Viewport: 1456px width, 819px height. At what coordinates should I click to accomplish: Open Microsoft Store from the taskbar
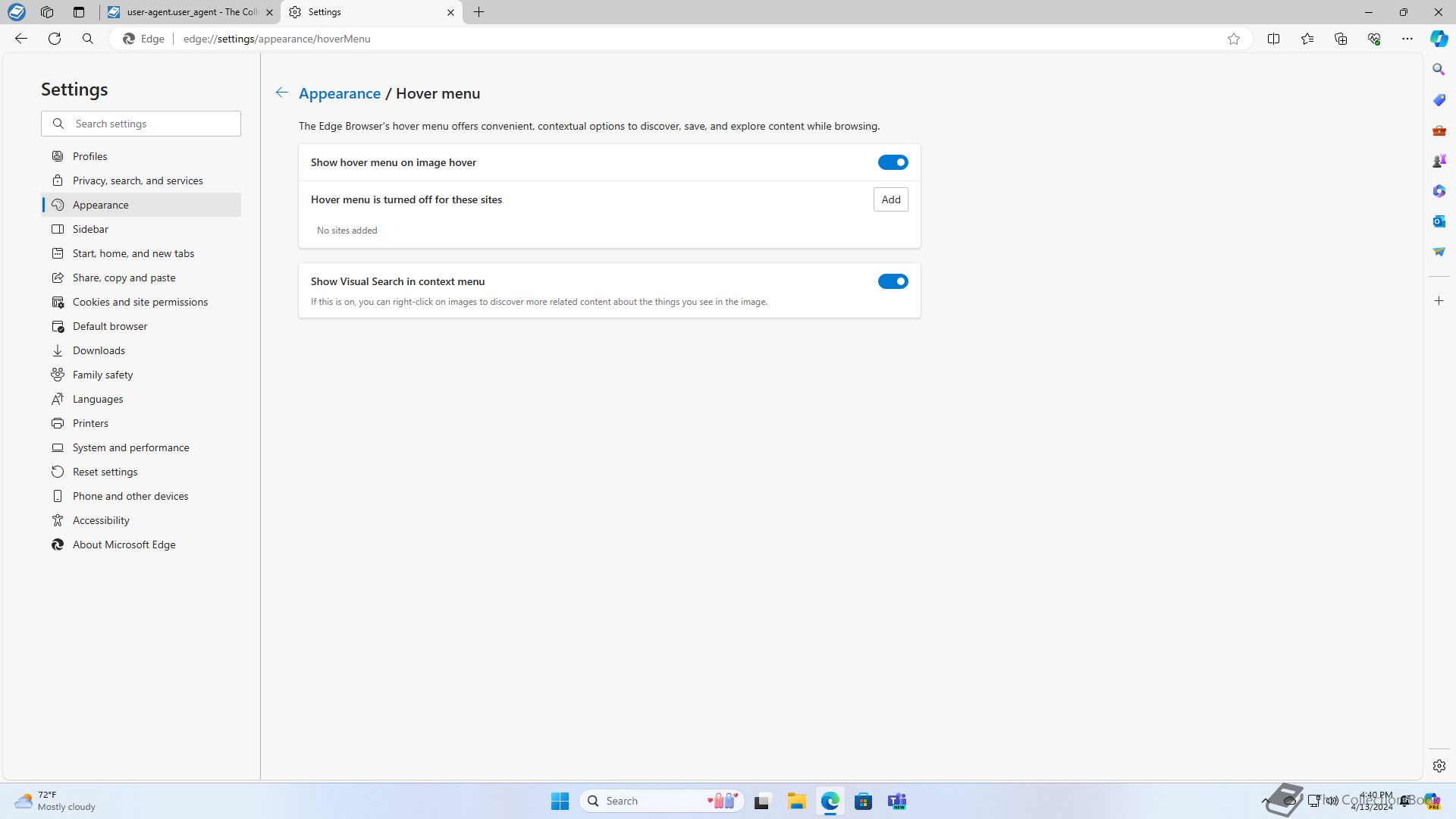click(x=863, y=801)
